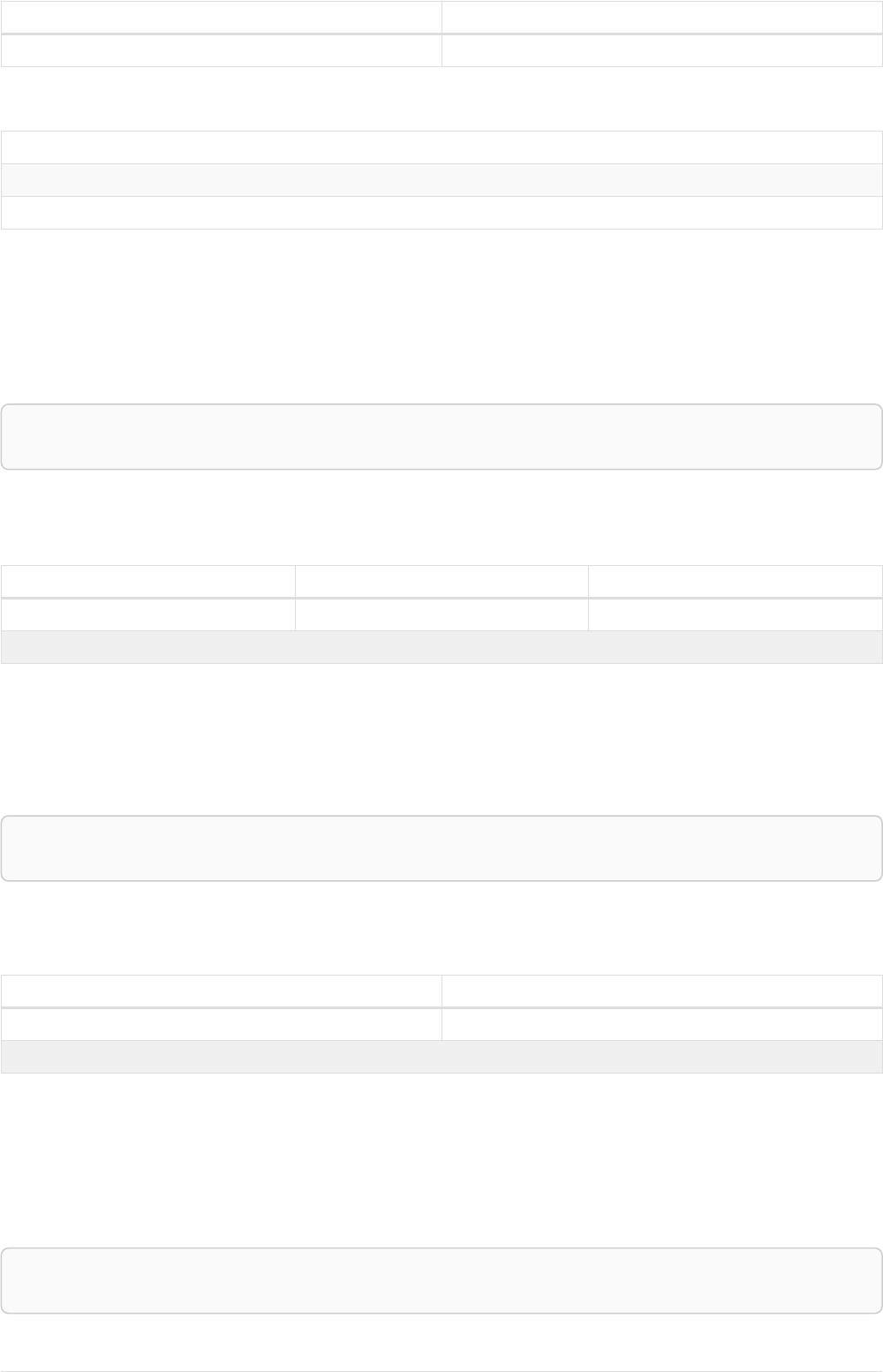Click the last empty rounded code box
This screenshot has height=1372, width=883.
tap(441, 1281)
